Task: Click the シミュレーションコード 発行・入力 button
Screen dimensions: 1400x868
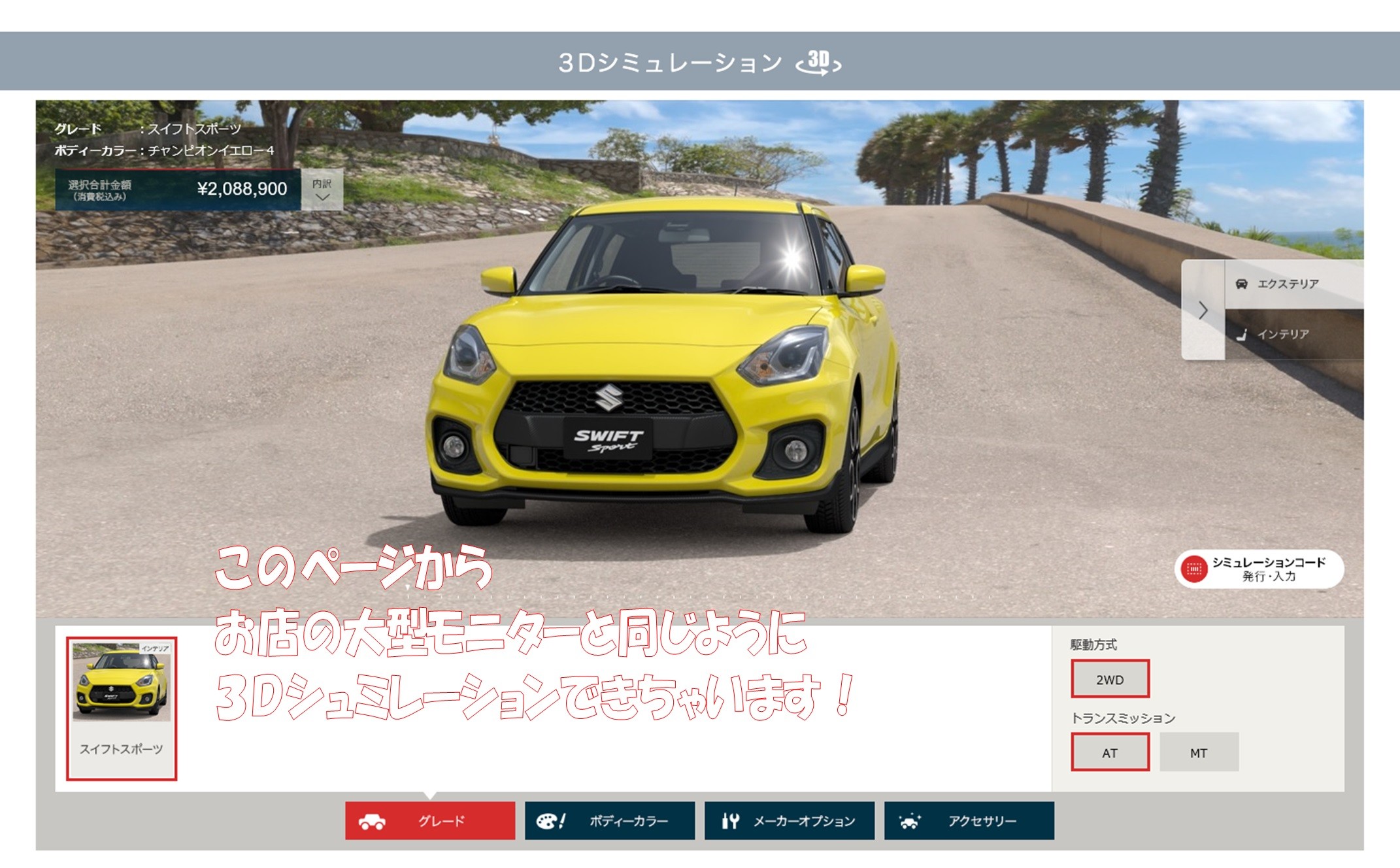Action: click(x=1259, y=569)
